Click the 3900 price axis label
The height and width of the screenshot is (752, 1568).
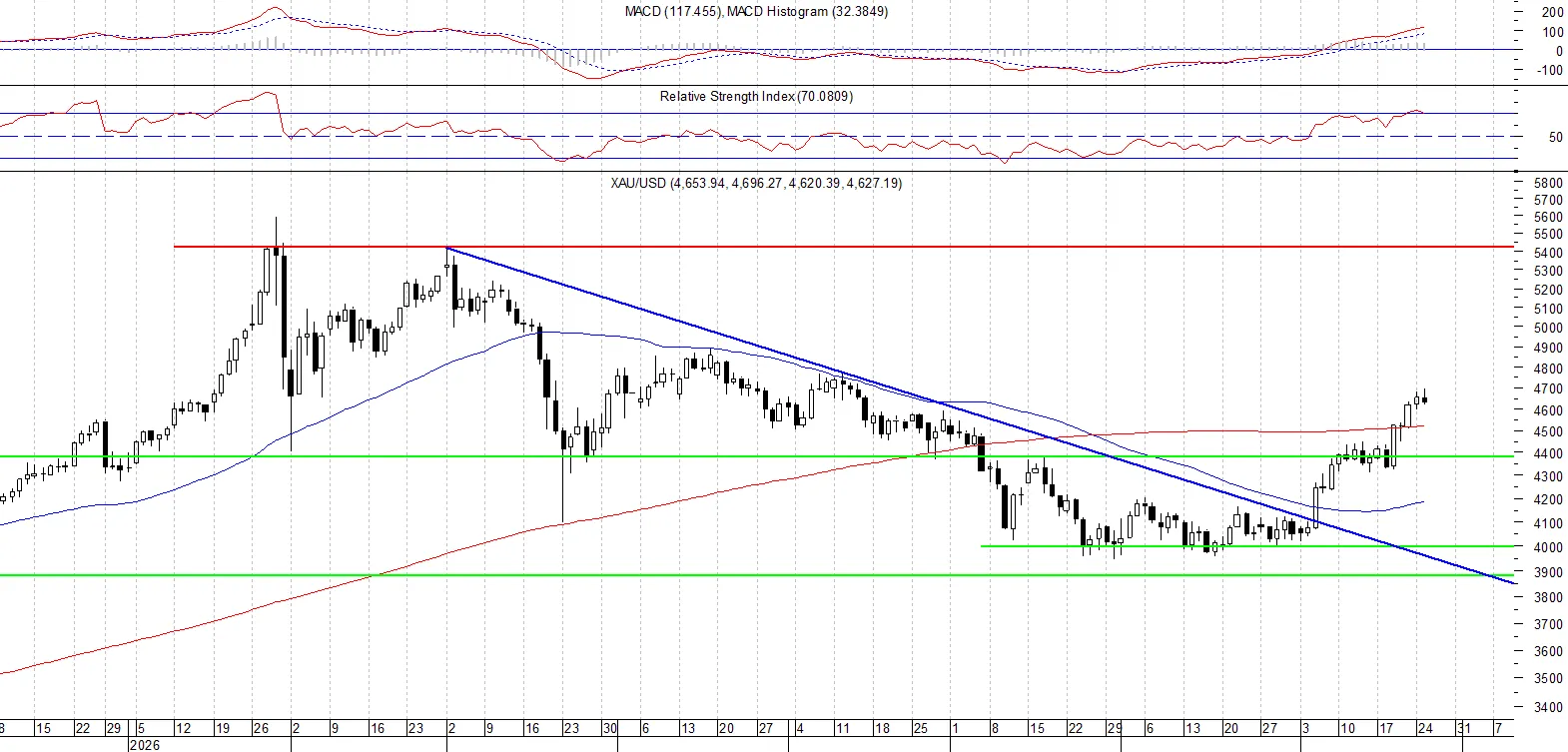click(1548, 573)
